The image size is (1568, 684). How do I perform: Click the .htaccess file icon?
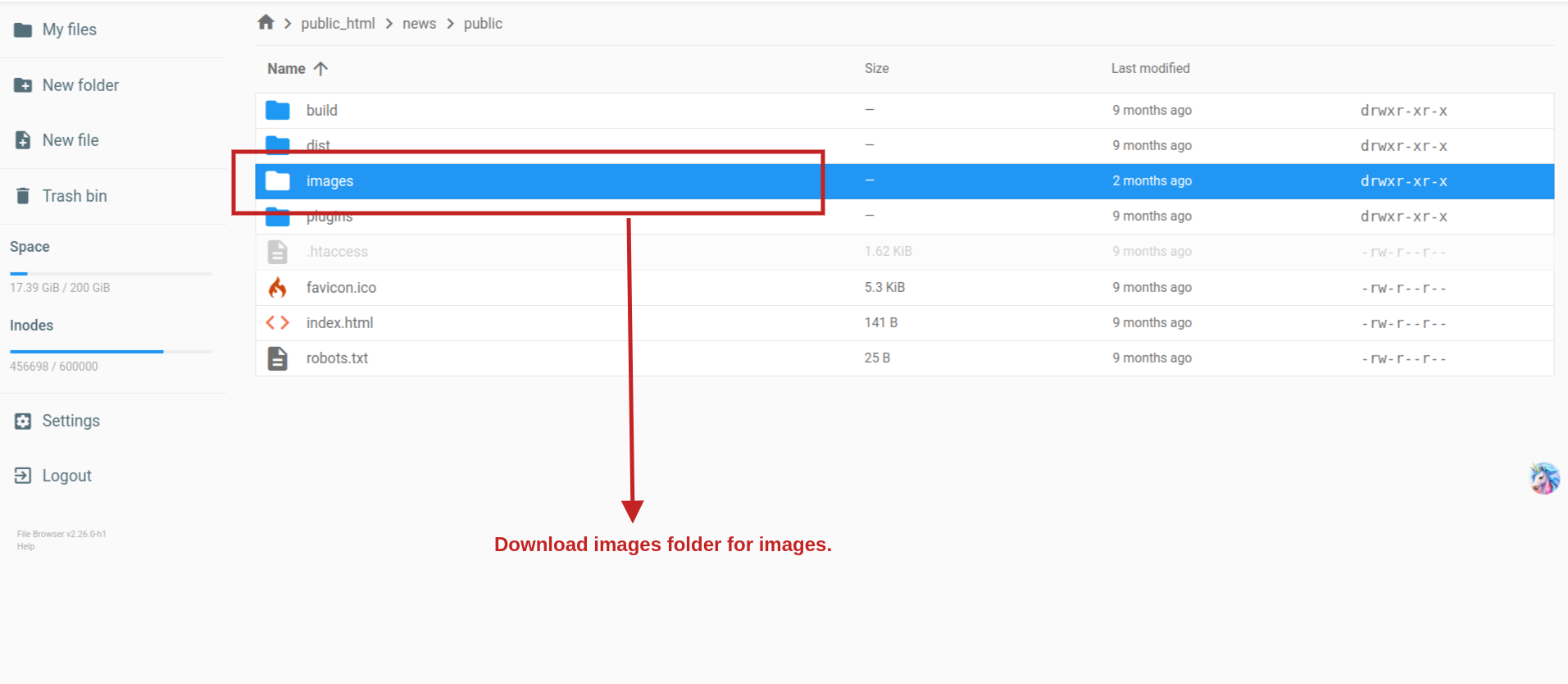[278, 252]
